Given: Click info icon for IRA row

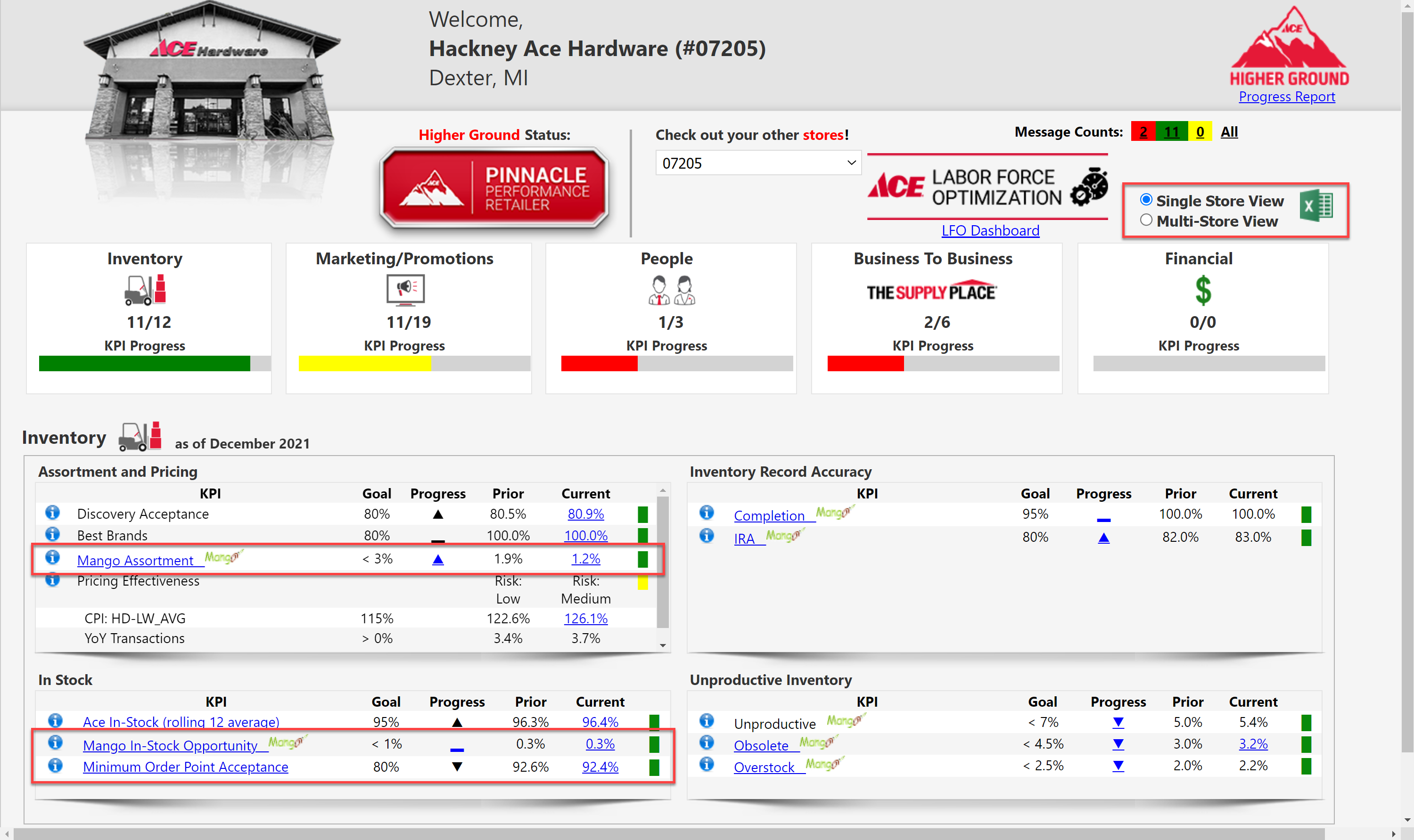Looking at the screenshot, I should tap(707, 536).
